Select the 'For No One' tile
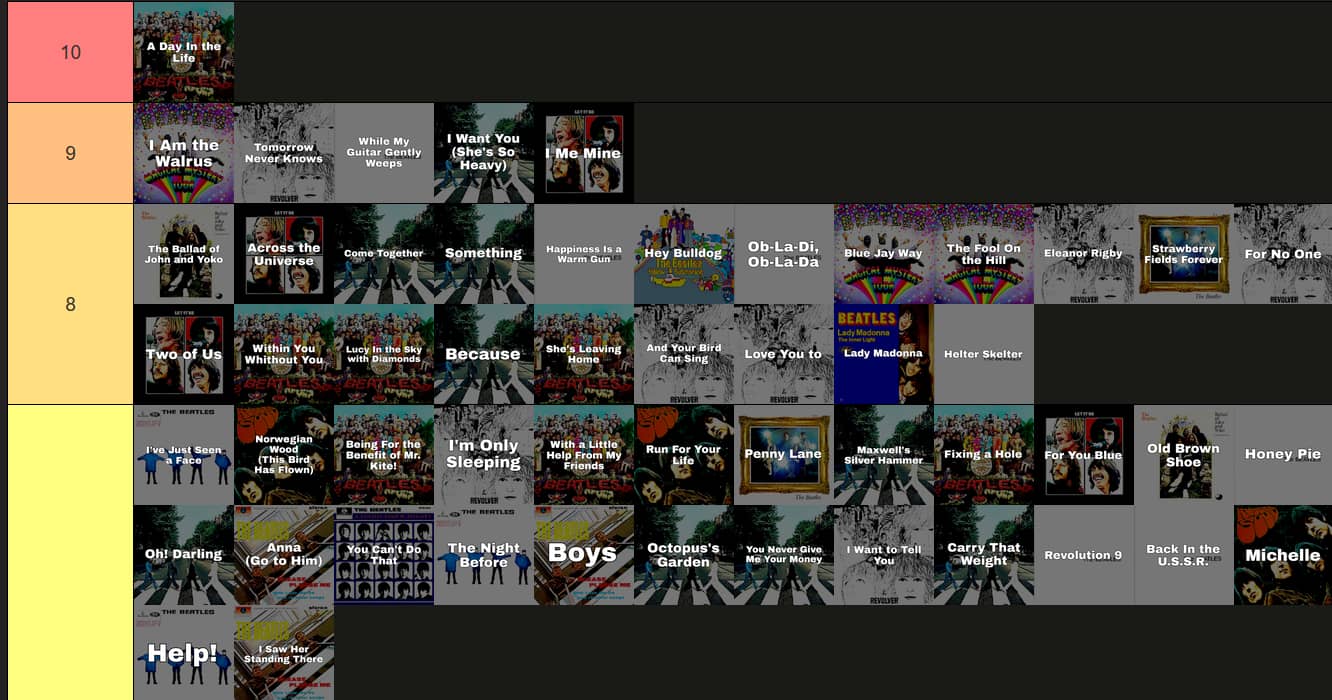 (1283, 254)
